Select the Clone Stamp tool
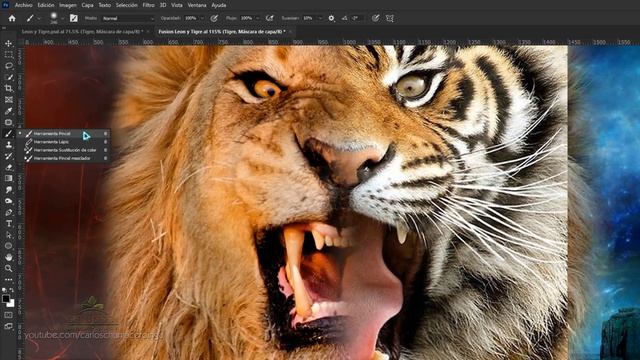Viewport: 640px width, 360px height. point(9,144)
